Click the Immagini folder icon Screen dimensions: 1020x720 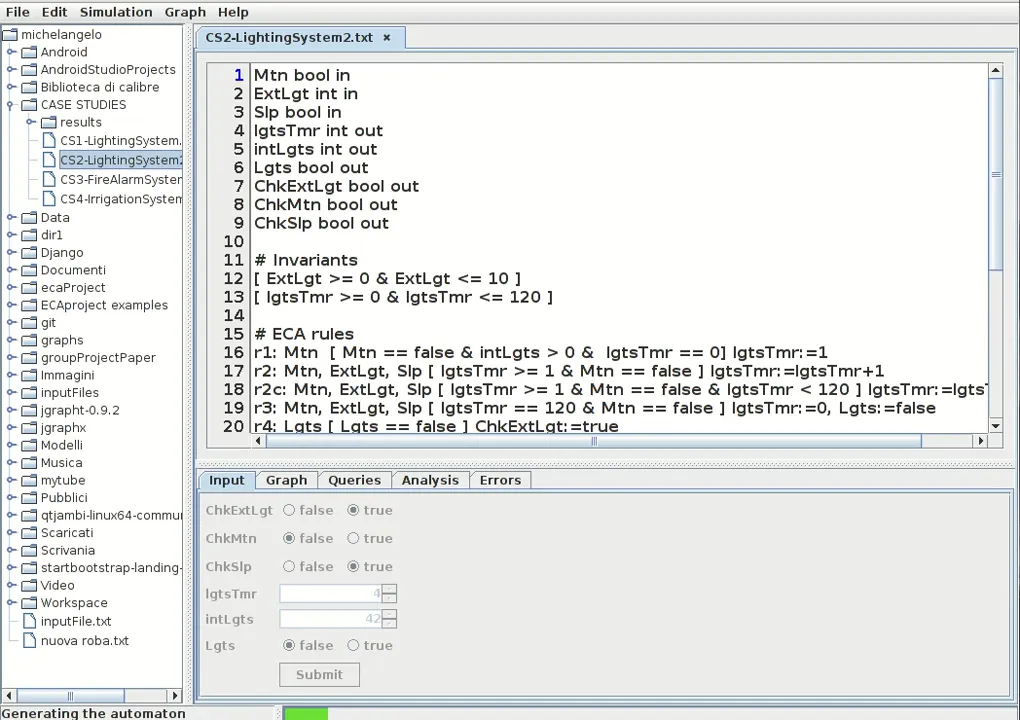[29, 375]
